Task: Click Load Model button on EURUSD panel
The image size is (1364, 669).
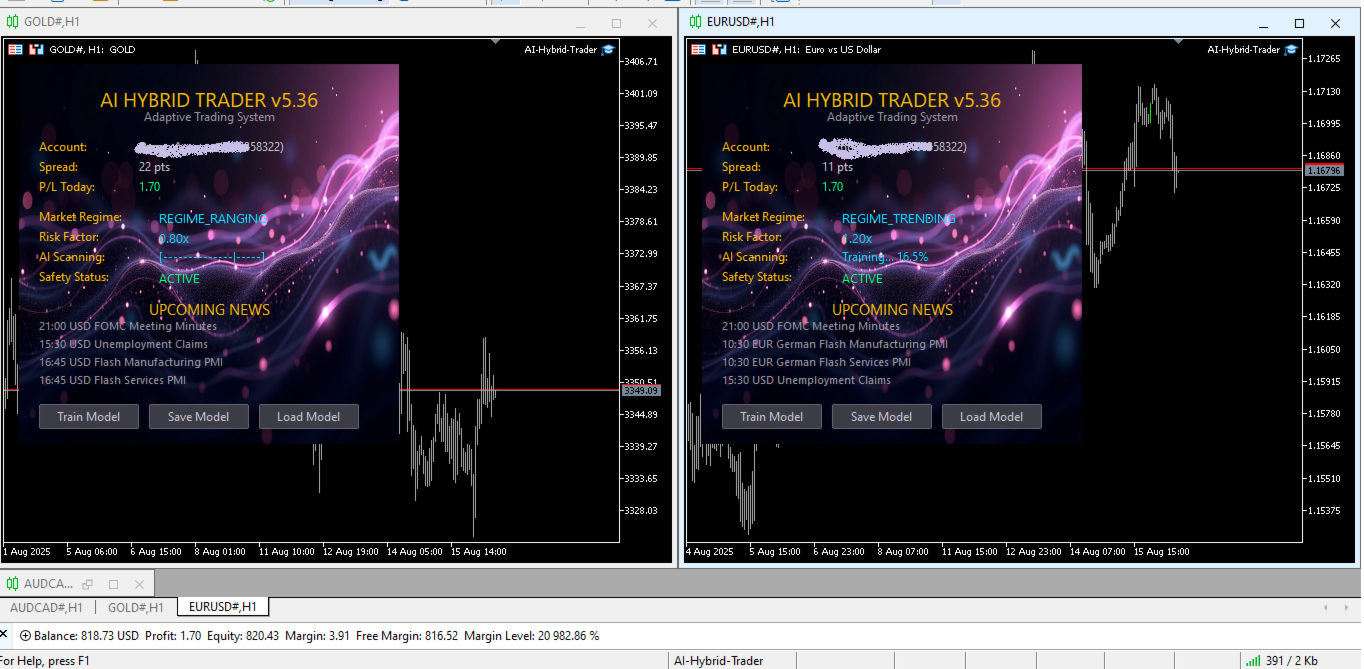Action: point(991,416)
